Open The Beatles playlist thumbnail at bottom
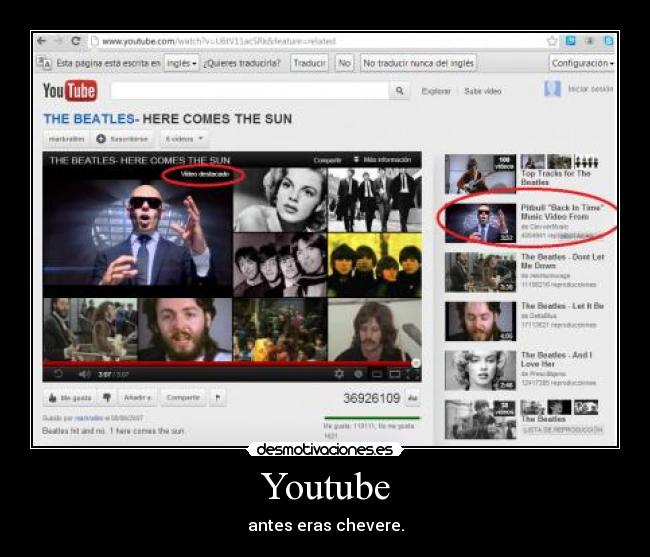650x557 pixels. pos(480,419)
